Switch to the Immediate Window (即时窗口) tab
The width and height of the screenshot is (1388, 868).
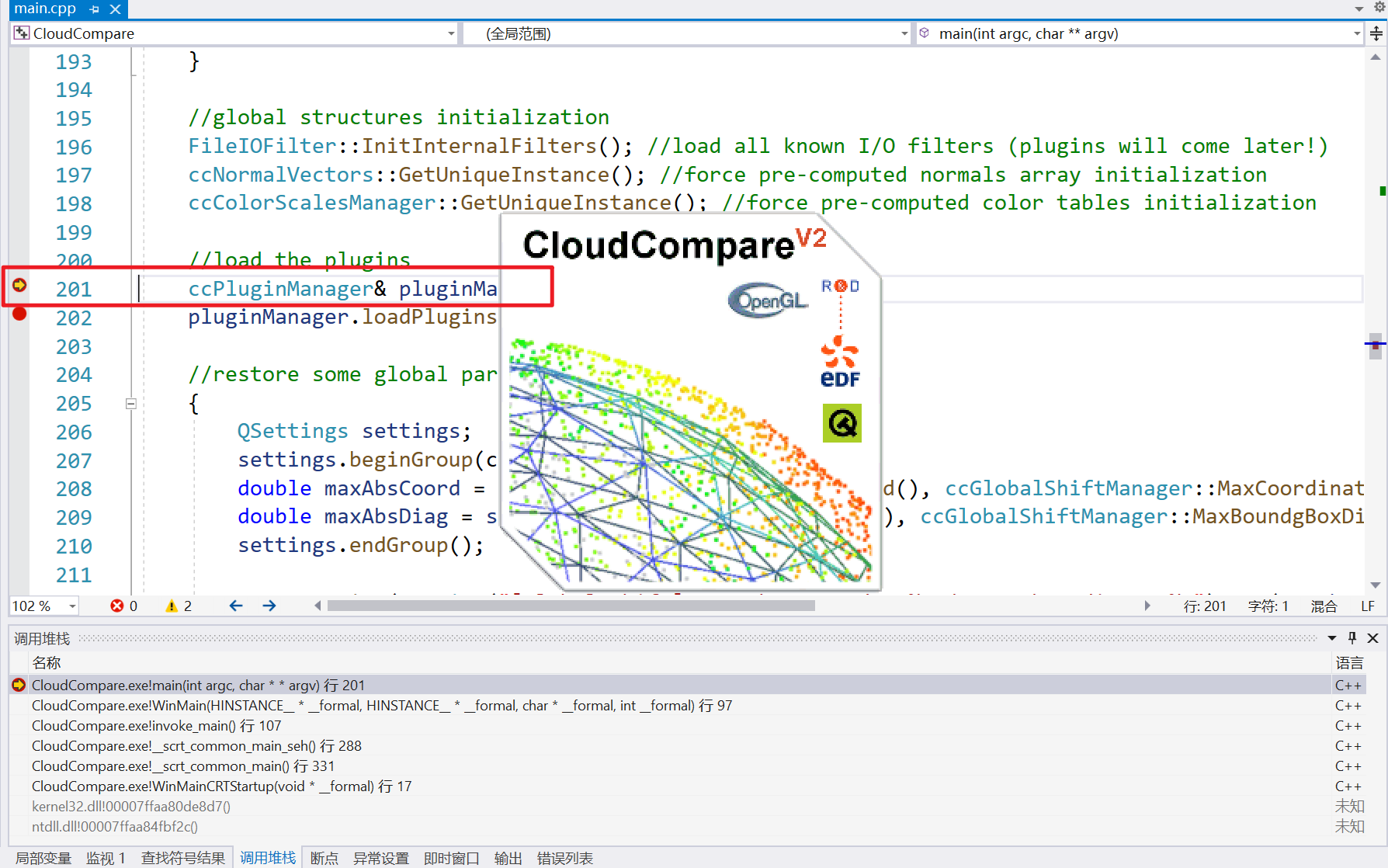click(452, 858)
